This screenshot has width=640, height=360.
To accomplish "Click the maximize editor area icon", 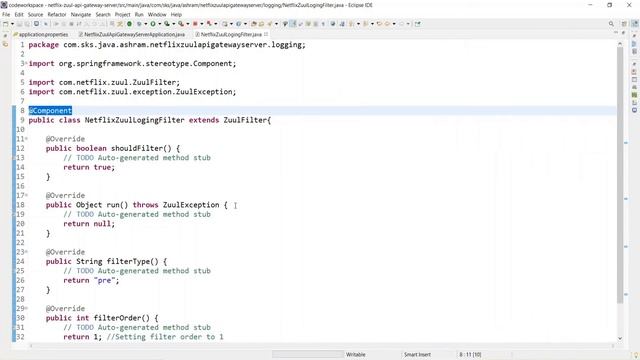I will (623, 32).
